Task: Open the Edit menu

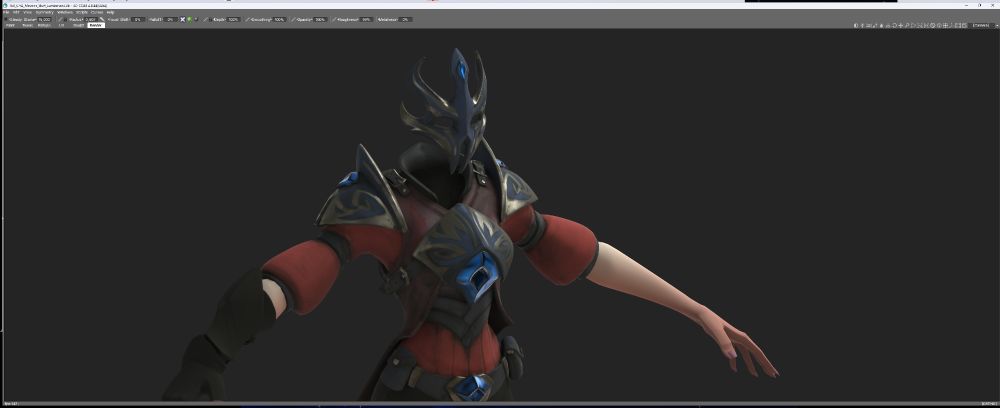Action: coord(16,12)
